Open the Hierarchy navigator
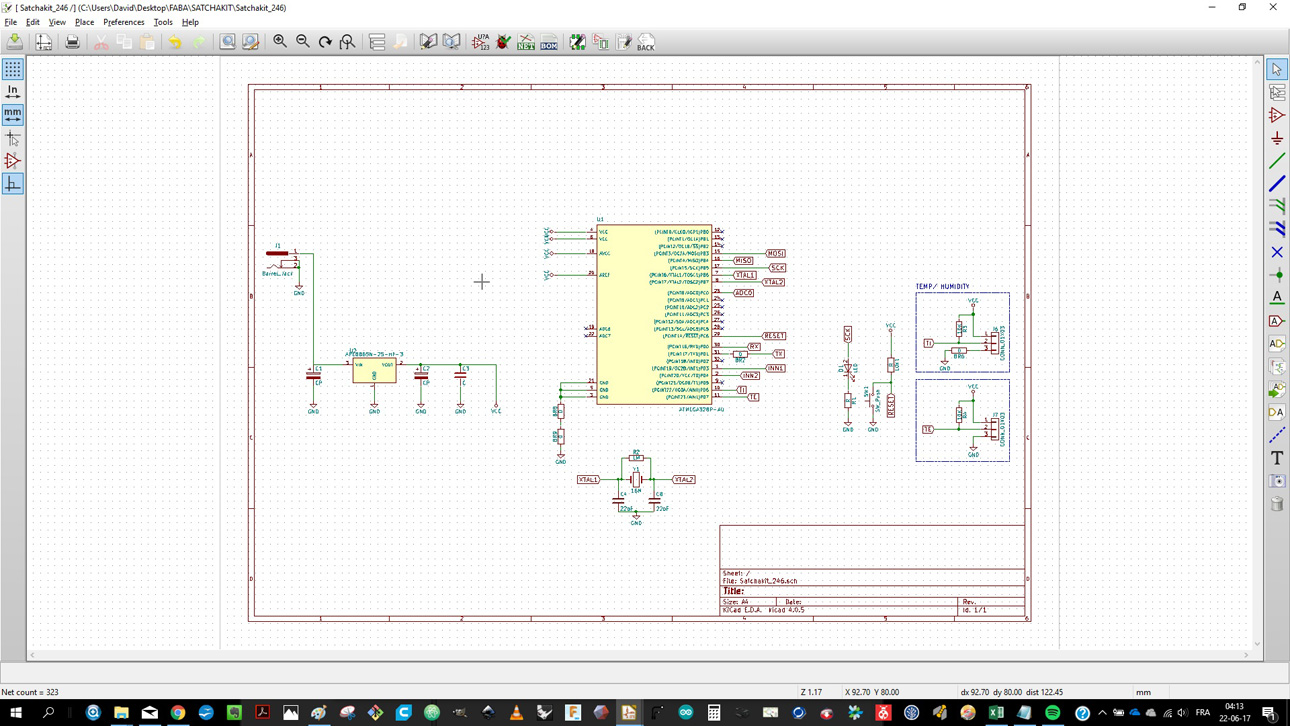 point(377,42)
